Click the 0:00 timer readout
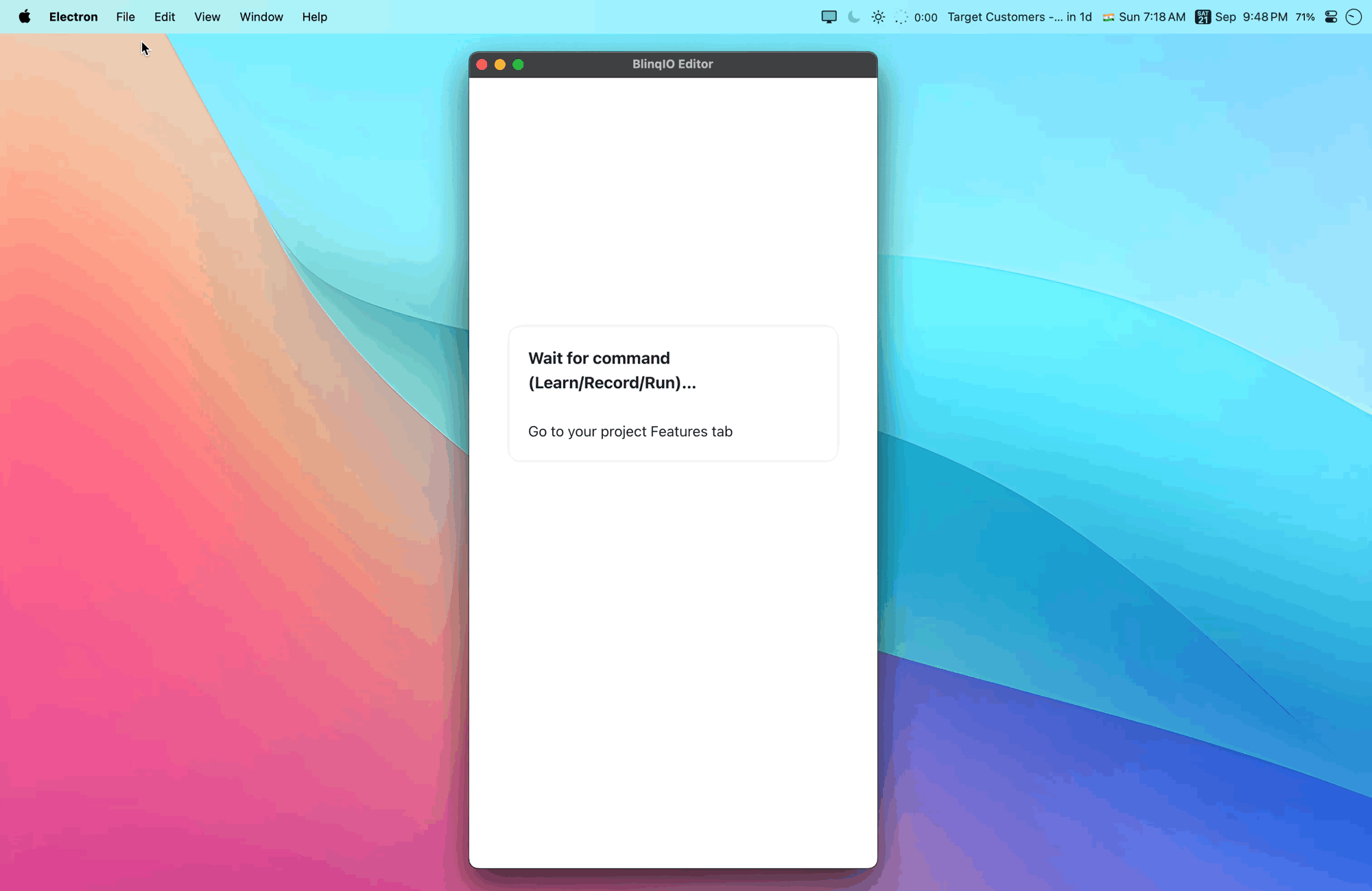The height and width of the screenshot is (891, 1372). pyautogui.click(x=925, y=17)
